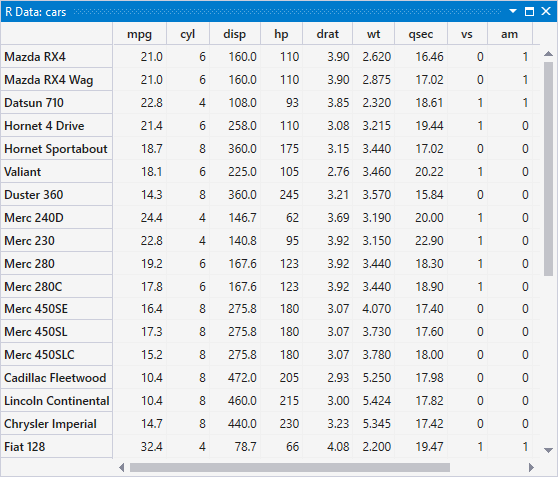Click wt value 5.424 for Lincoln Continental
558x477 pixels.
pos(377,400)
